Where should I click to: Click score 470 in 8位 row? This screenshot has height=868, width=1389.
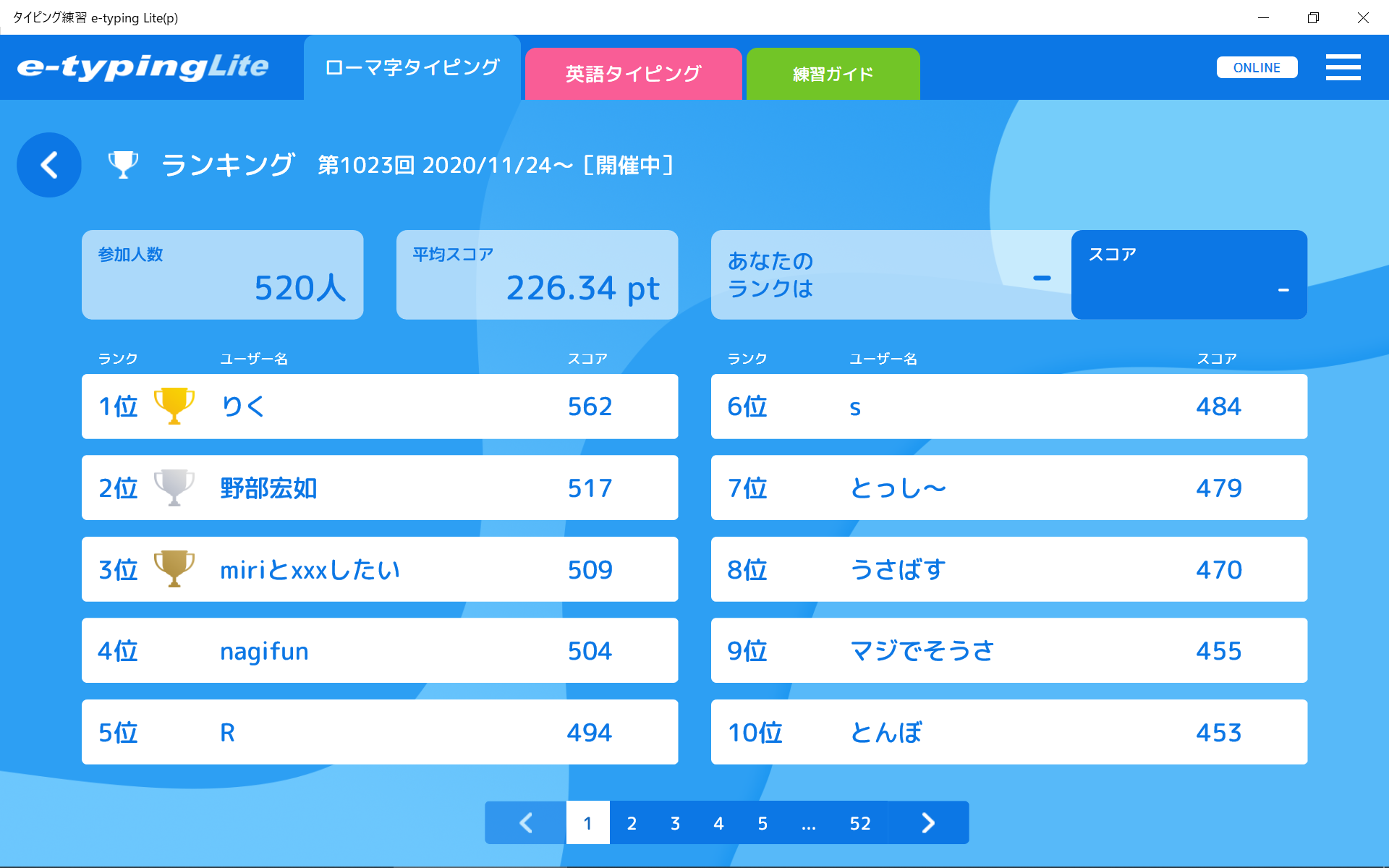(1218, 570)
